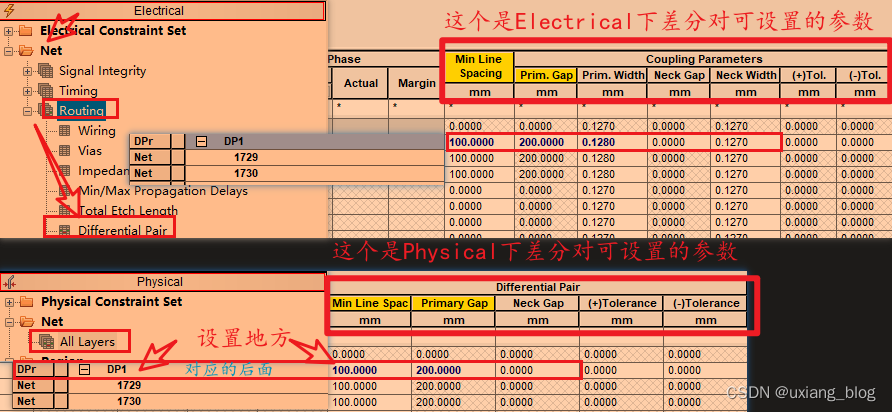Click the Differential Pair worksheet icon
This screenshot has width=892, height=412.
coord(65,230)
